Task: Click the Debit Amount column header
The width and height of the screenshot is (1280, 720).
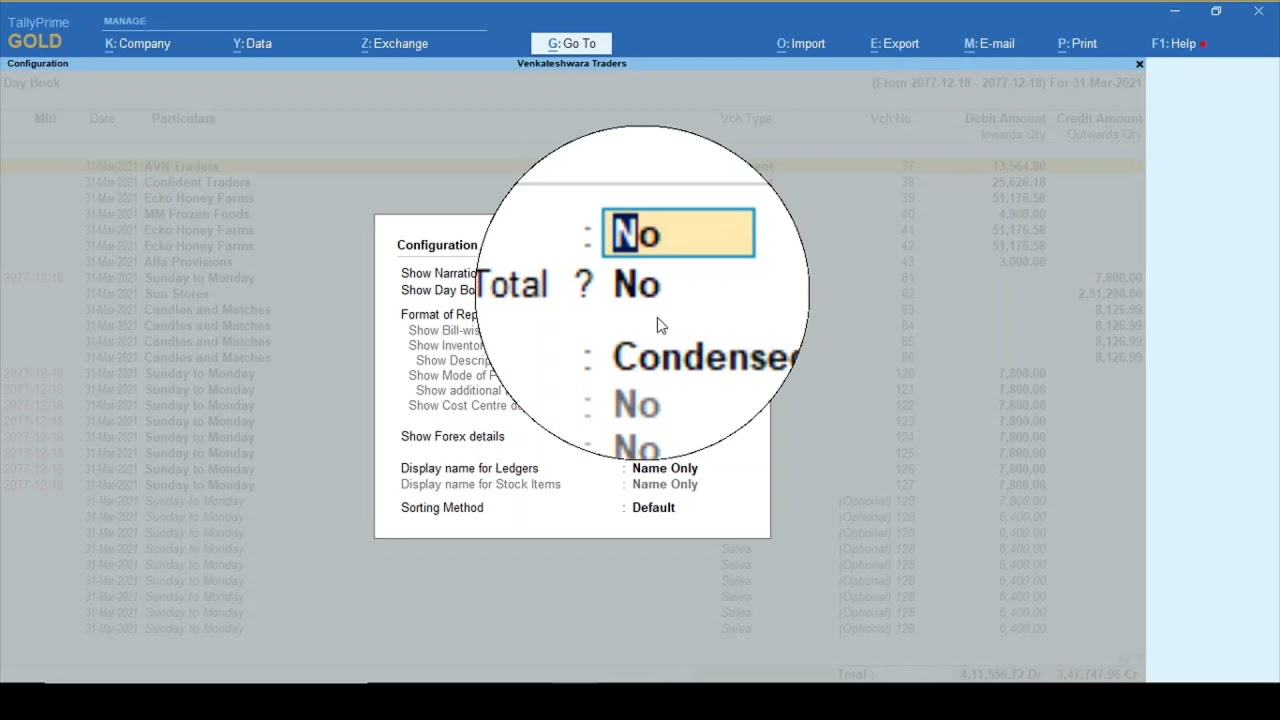Action: pos(1005,118)
